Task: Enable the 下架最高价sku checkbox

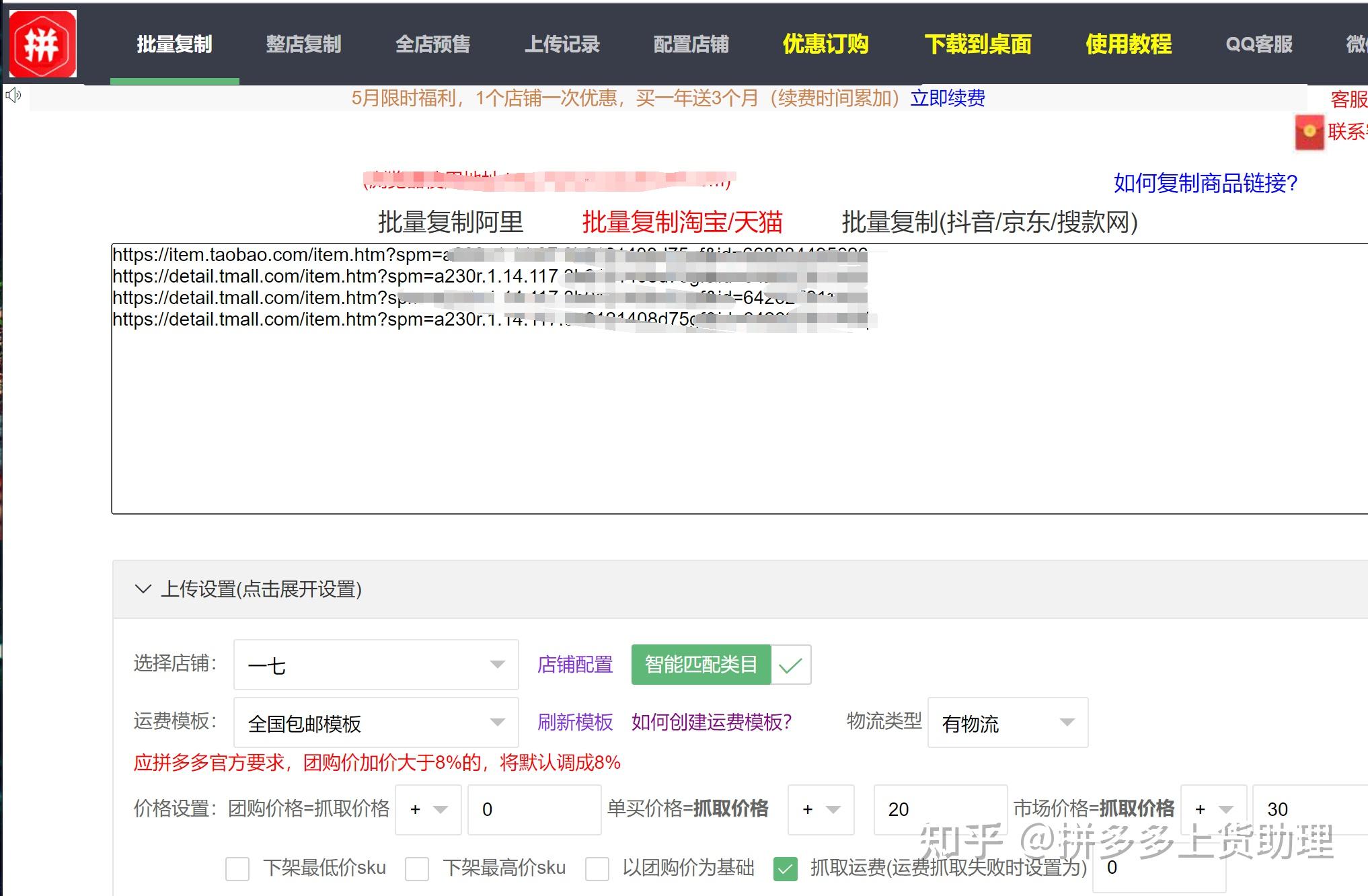Action: (x=417, y=868)
